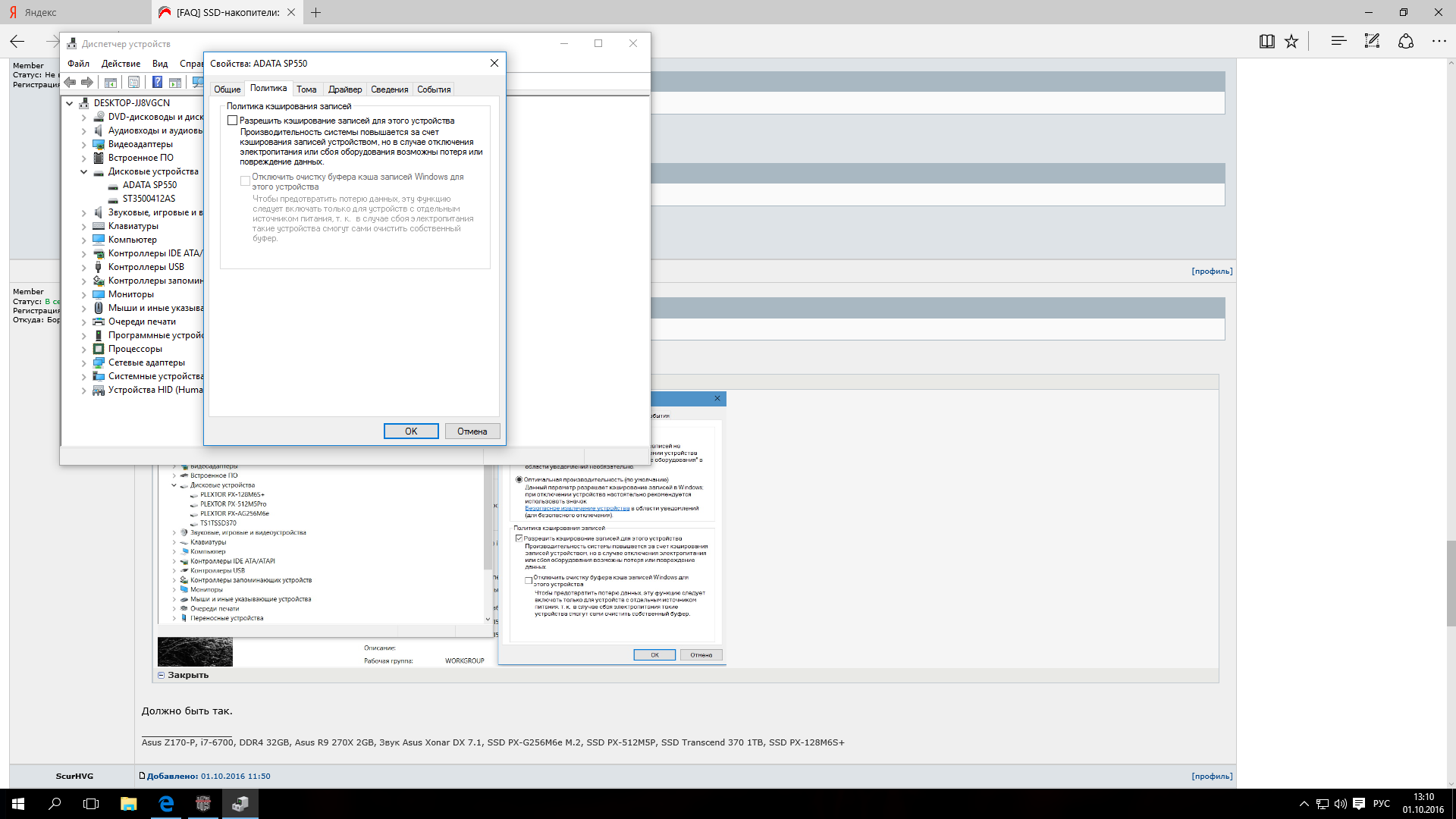Screen dimensions: 1456x819
Task: Expand the Процессоры tree node
Action: 84,349
